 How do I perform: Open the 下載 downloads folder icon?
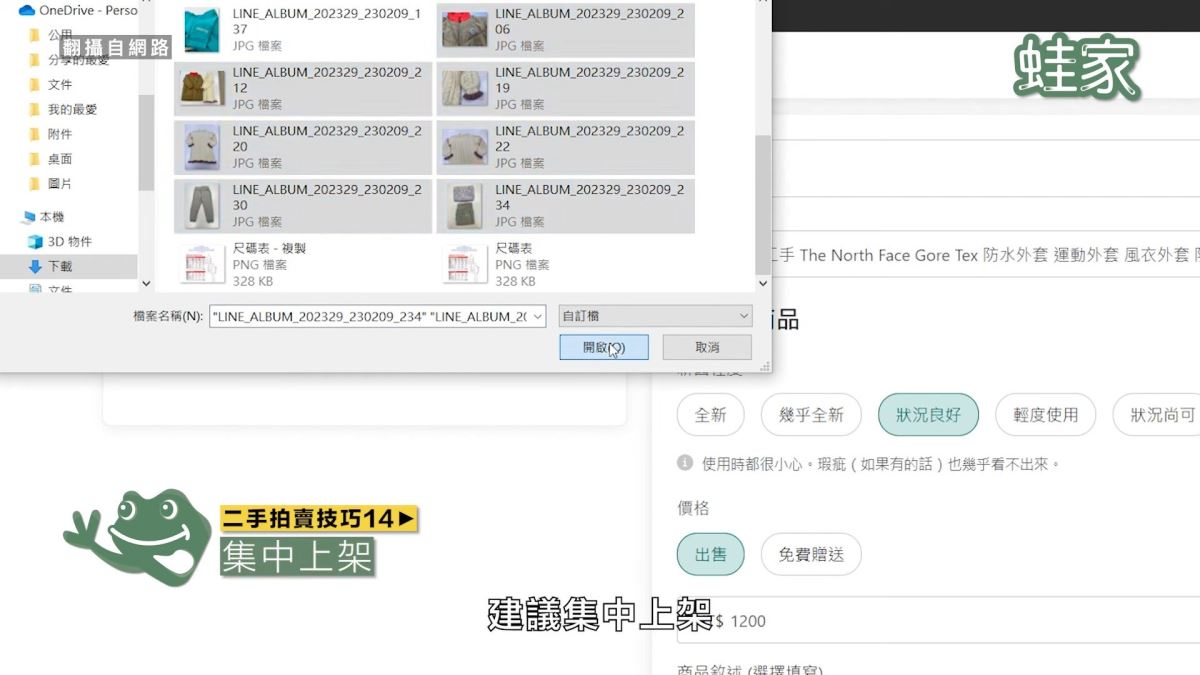pyautogui.click(x=36, y=266)
